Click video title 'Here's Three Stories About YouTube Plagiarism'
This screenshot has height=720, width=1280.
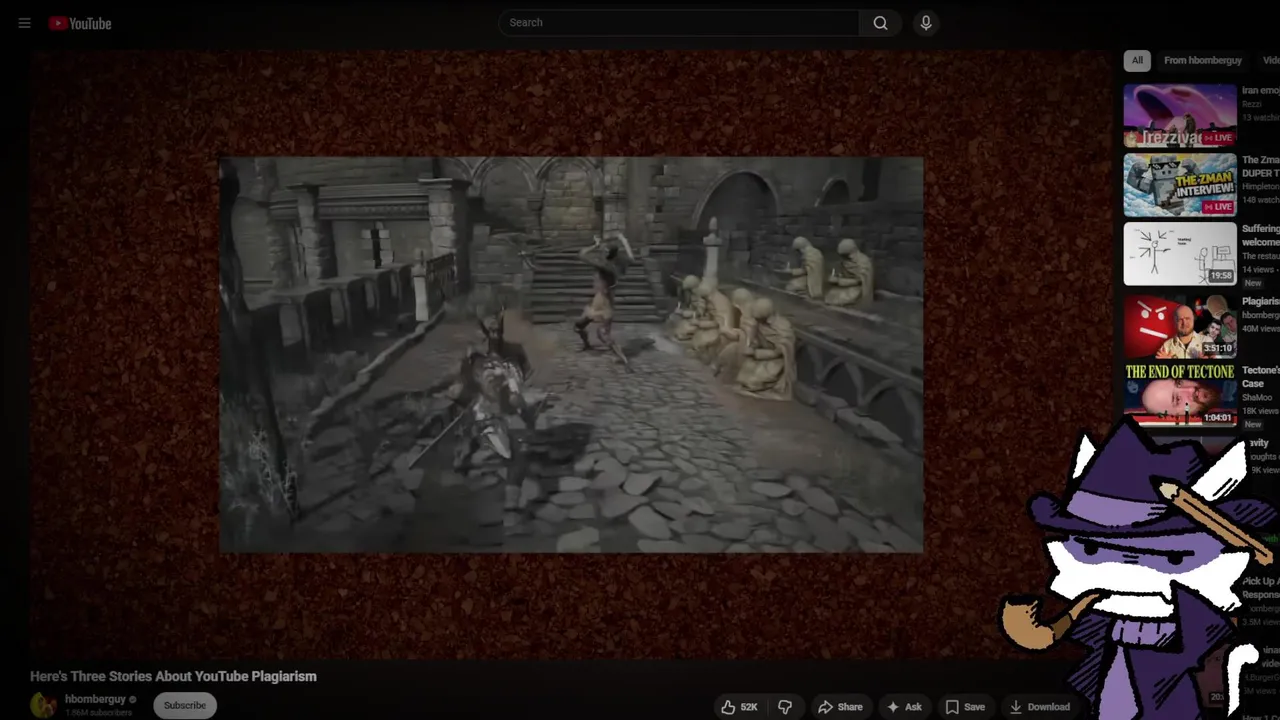pyautogui.click(x=173, y=676)
